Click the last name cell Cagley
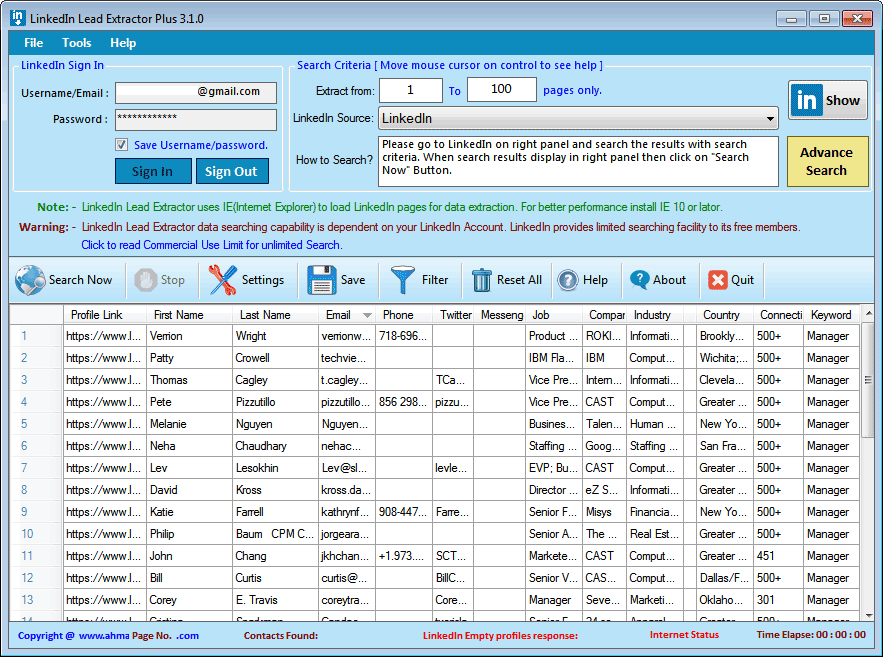Image resolution: width=883 pixels, height=657 pixels. coord(275,380)
